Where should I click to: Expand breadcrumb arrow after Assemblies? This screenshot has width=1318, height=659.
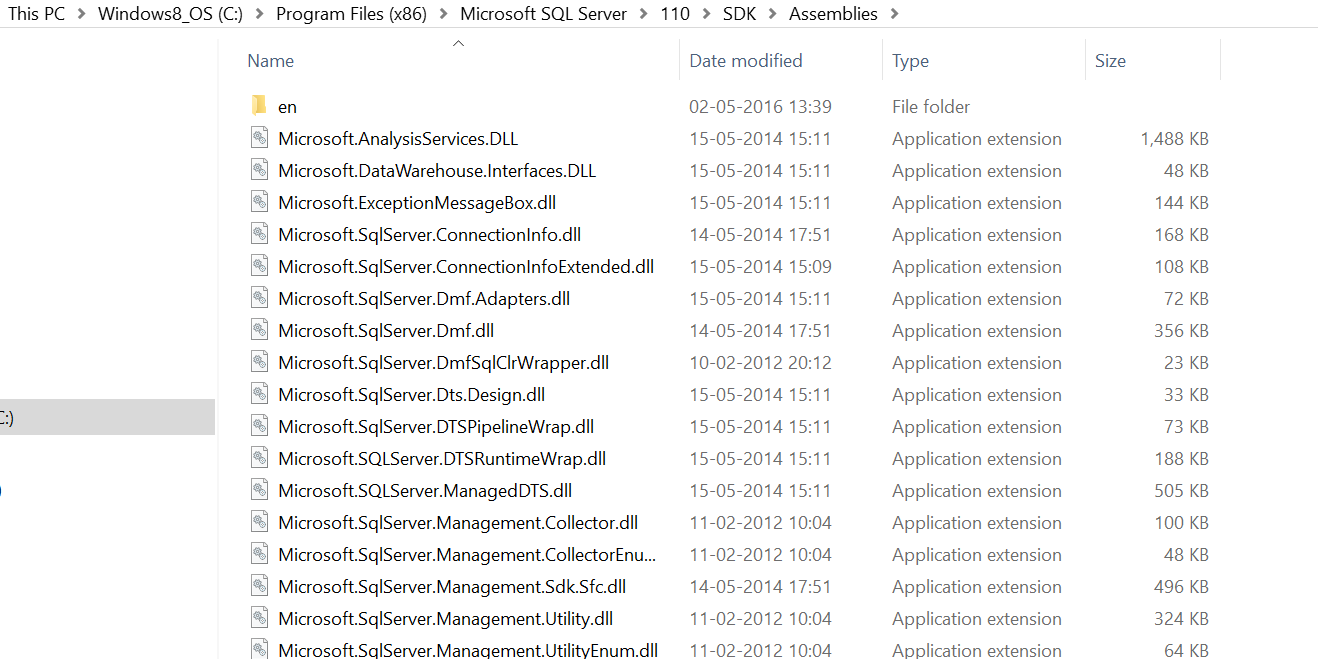pos(894,14)
